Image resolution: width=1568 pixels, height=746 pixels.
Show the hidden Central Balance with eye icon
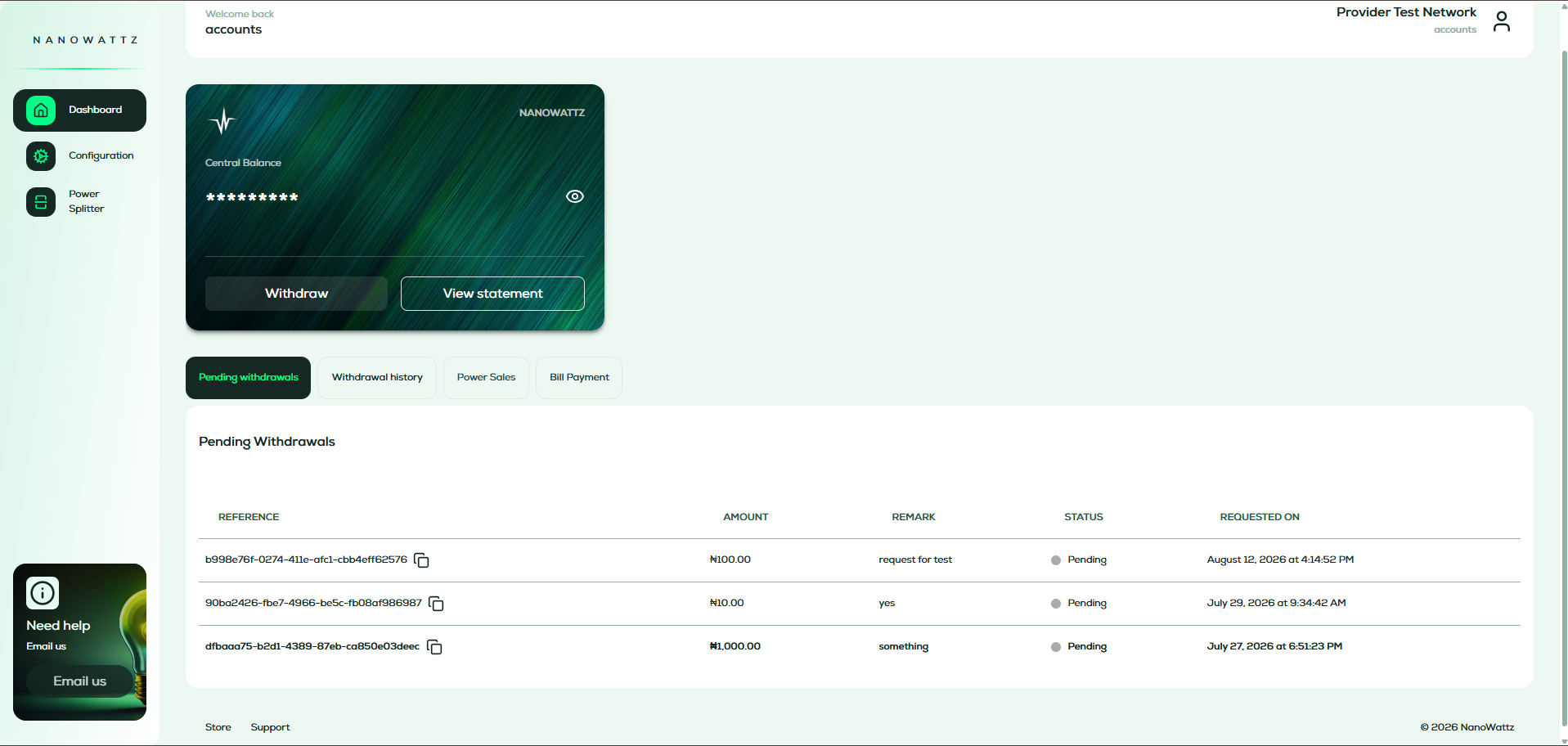tap(575, 196)
